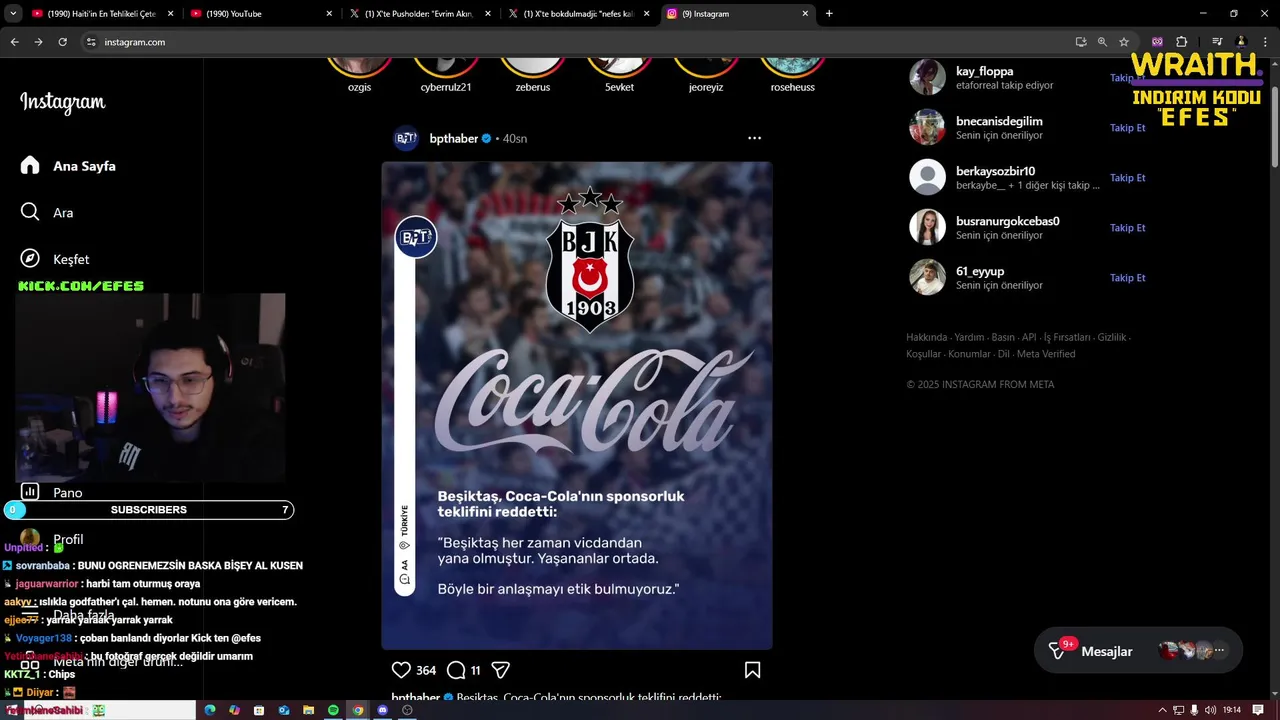The image size is (1280, 720).
Task: Open the Mesajlar floating button
Action: pos(1138,651)
